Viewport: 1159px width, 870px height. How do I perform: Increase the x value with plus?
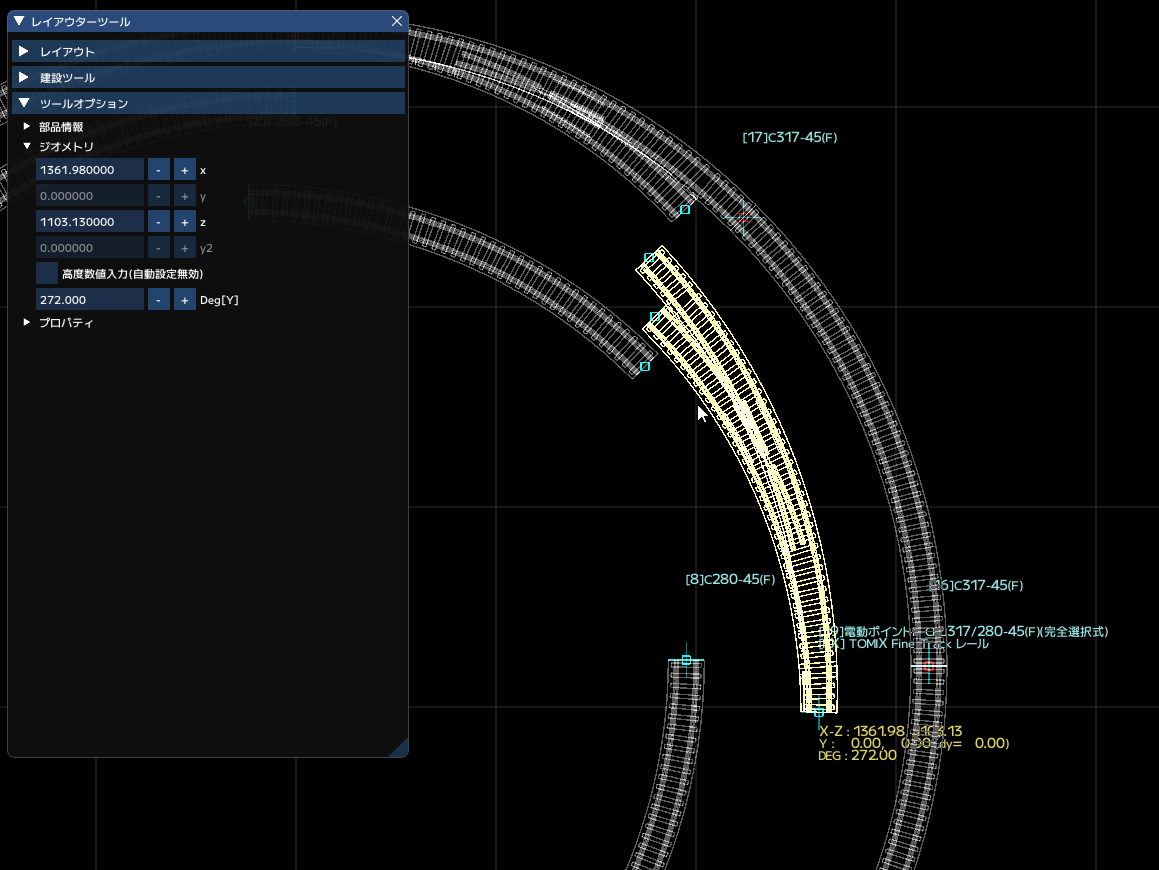[x=185, y=170]
